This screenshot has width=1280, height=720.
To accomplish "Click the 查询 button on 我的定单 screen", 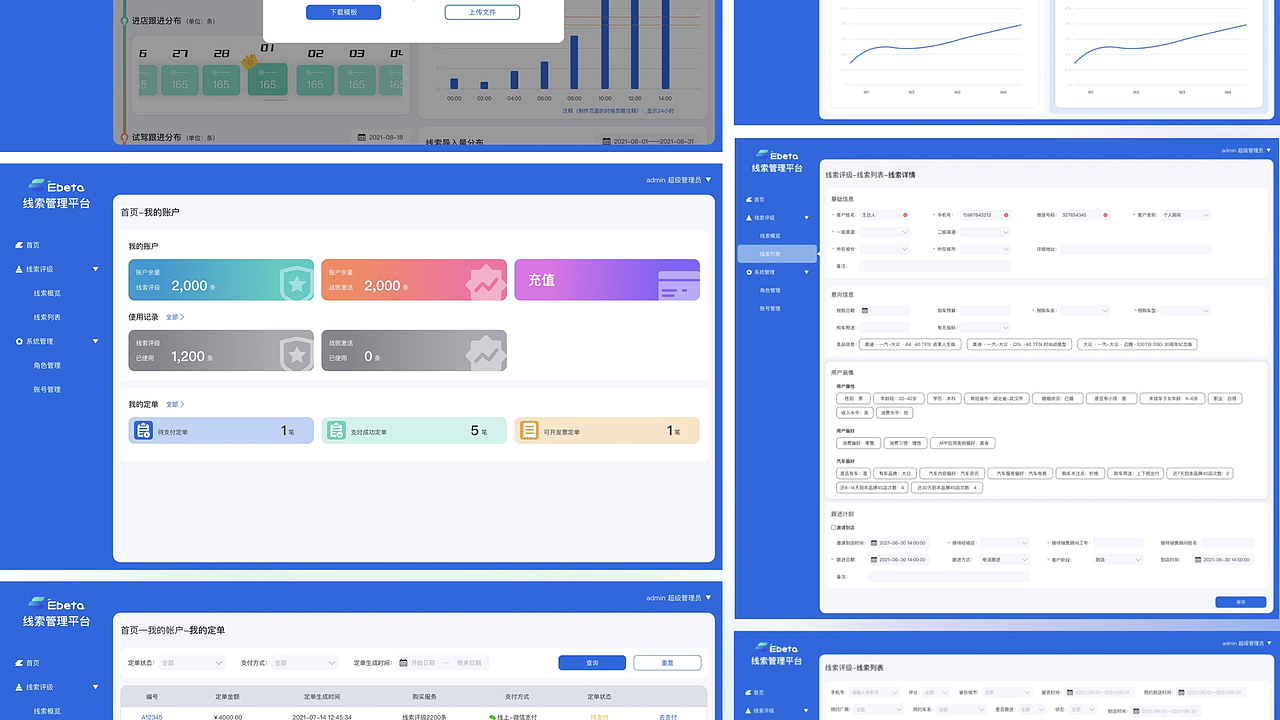I will click(x=592, y=663).
